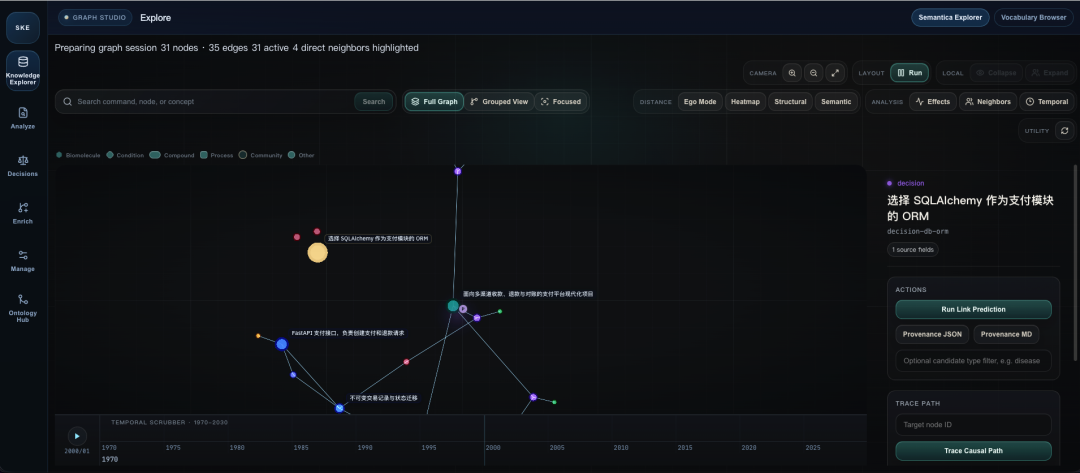Switch to the Vocabulary Browser tab
The height and width of the screenshot is (473, 1080).
(x=1033, y=17)
